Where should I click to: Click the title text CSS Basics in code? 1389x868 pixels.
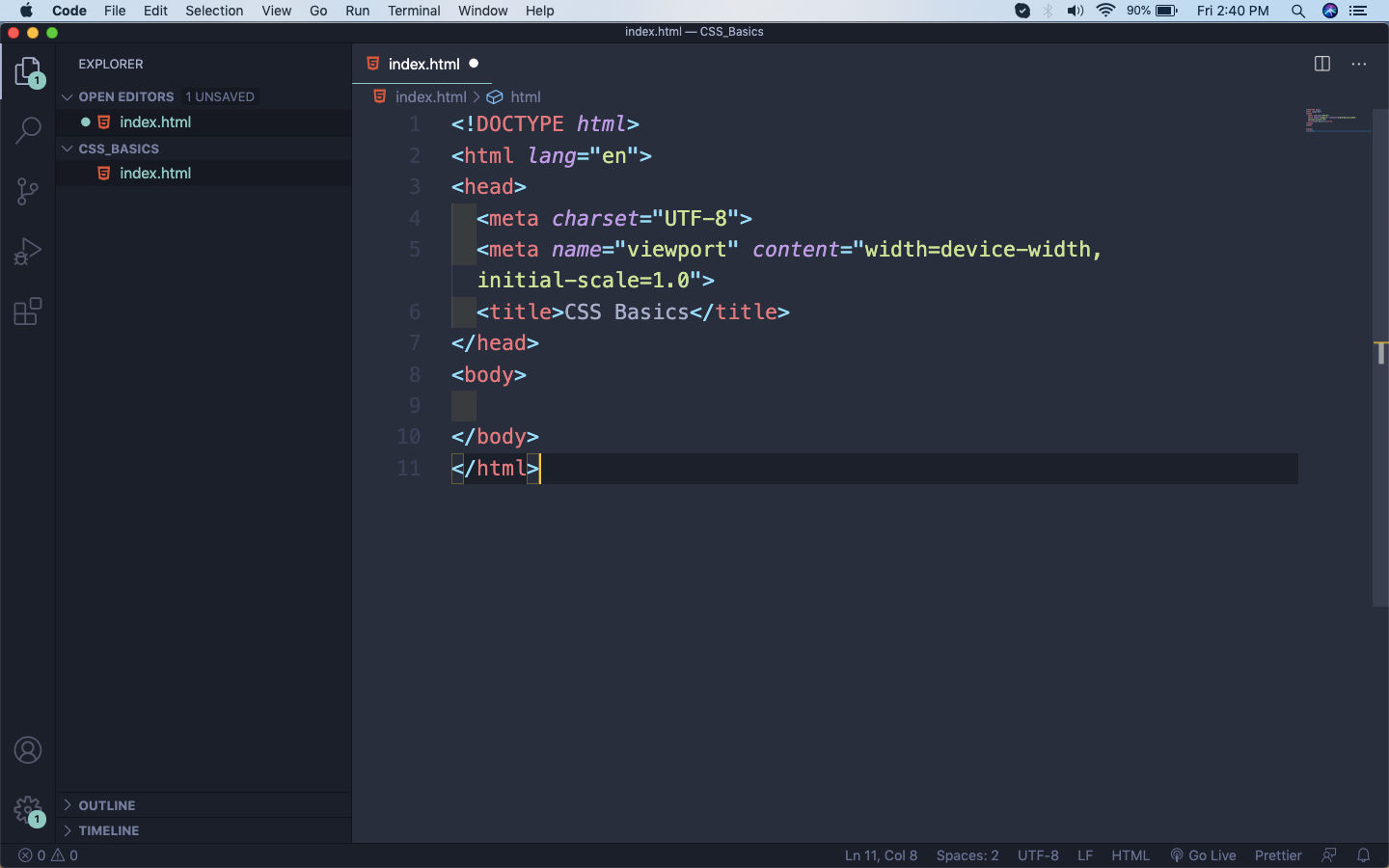click(x=627, y=312)
